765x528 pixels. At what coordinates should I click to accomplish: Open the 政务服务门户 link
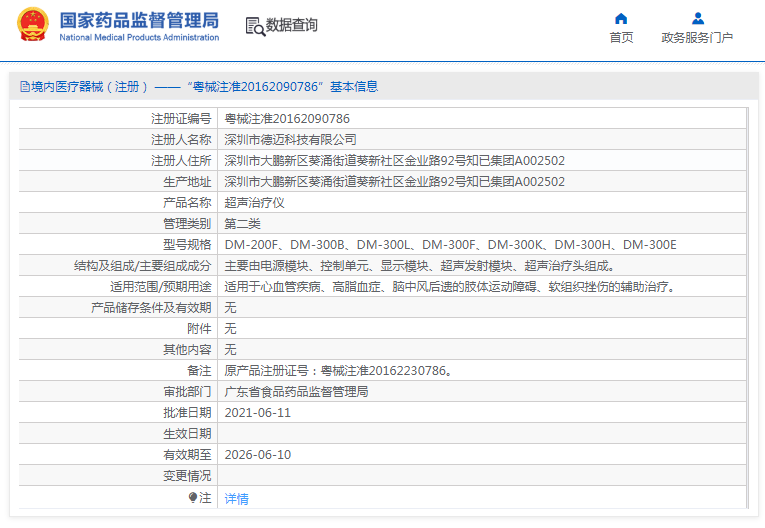pyautogui.click(x=697, y=38)
